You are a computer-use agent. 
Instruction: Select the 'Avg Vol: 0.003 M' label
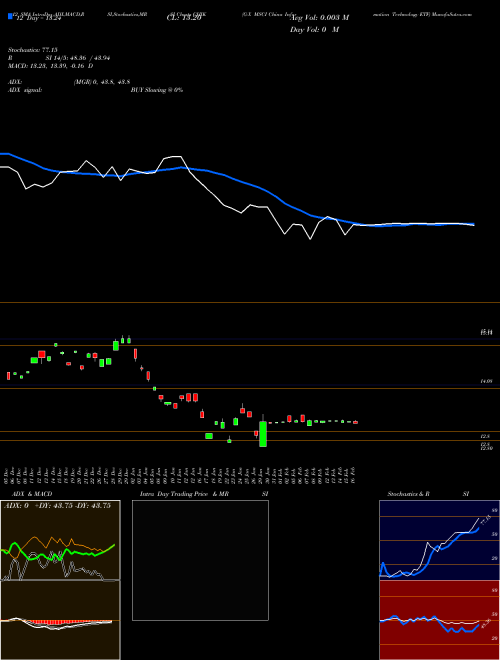pyautogui.click(x=320, y=18)
